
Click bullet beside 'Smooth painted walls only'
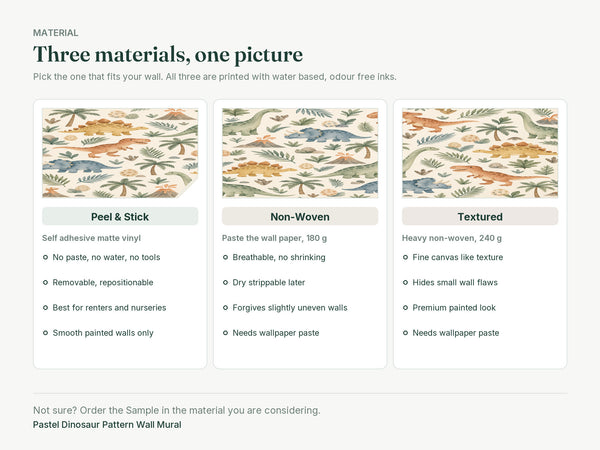point(45,333)
